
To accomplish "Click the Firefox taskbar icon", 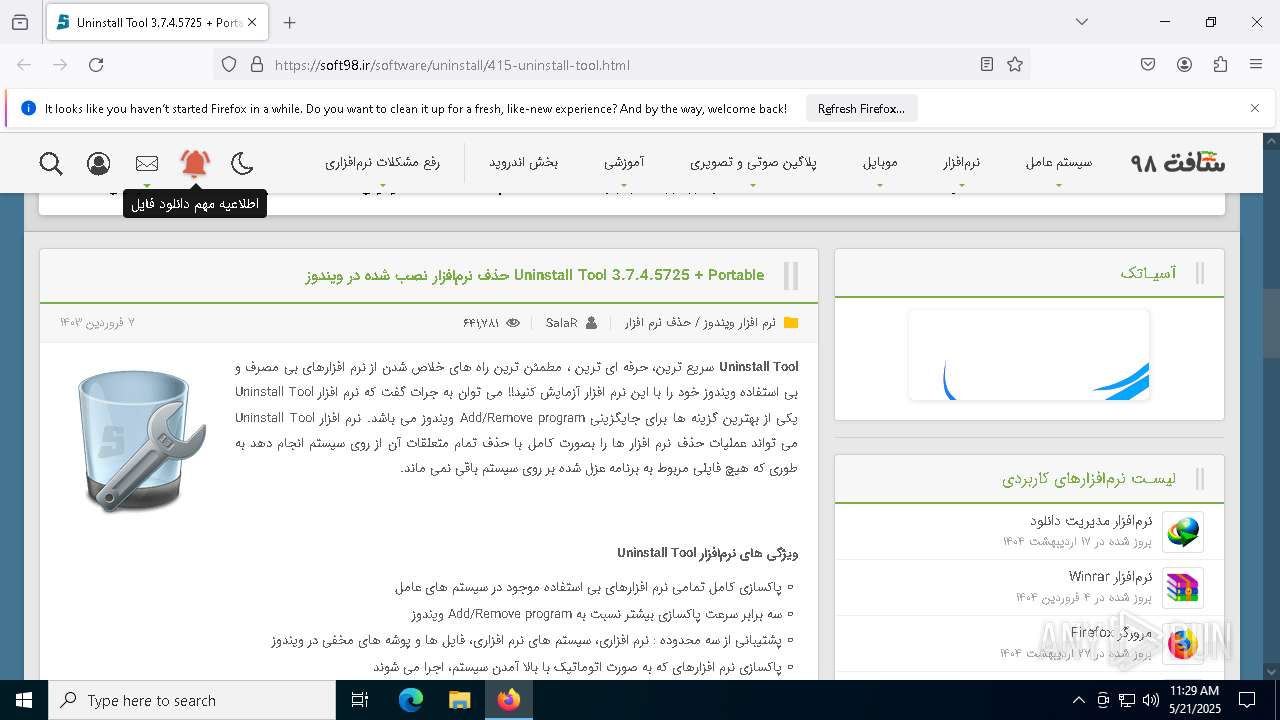I will [508, 700].
